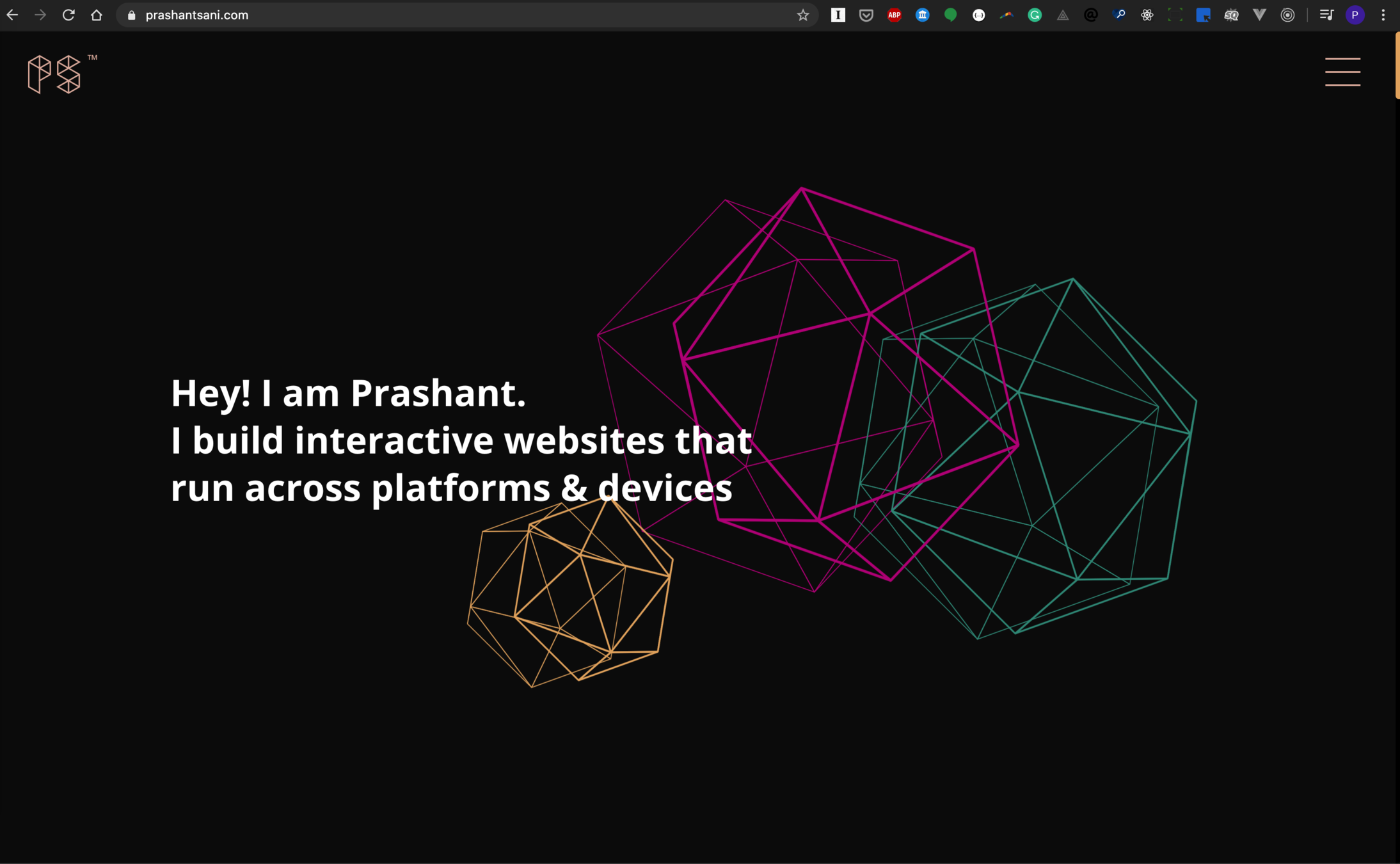The image size is (1400, 864).
Task: Click the orange page scrollbar thumb
Action: pyautogui.click(x=1397, y=65)
